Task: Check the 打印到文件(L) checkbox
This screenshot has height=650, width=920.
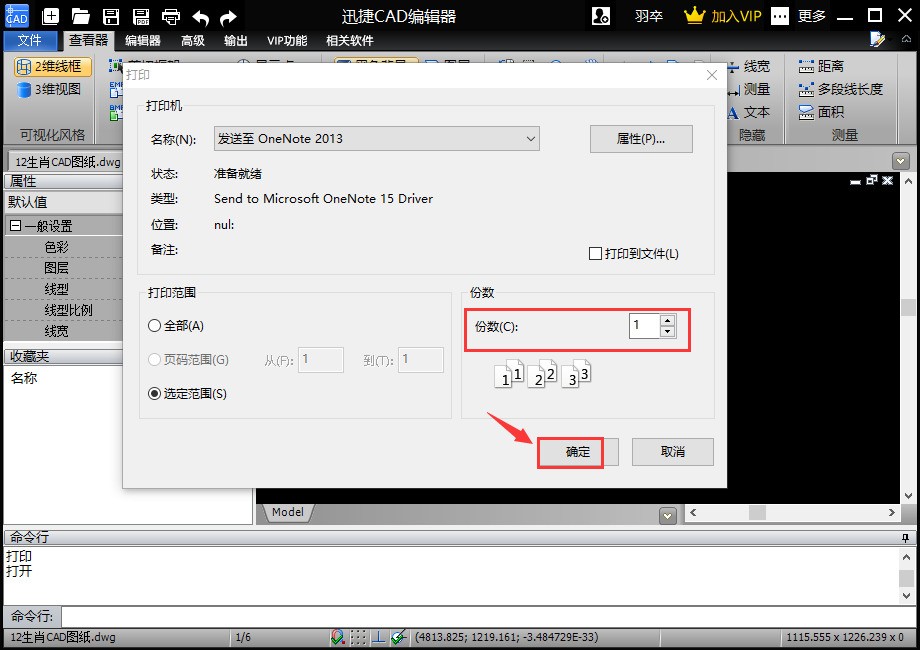Action: 595,253
